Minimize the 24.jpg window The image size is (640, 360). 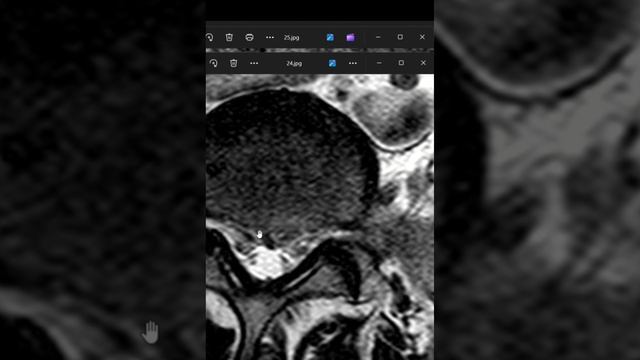pyautogui.click(x=379, y=63)
